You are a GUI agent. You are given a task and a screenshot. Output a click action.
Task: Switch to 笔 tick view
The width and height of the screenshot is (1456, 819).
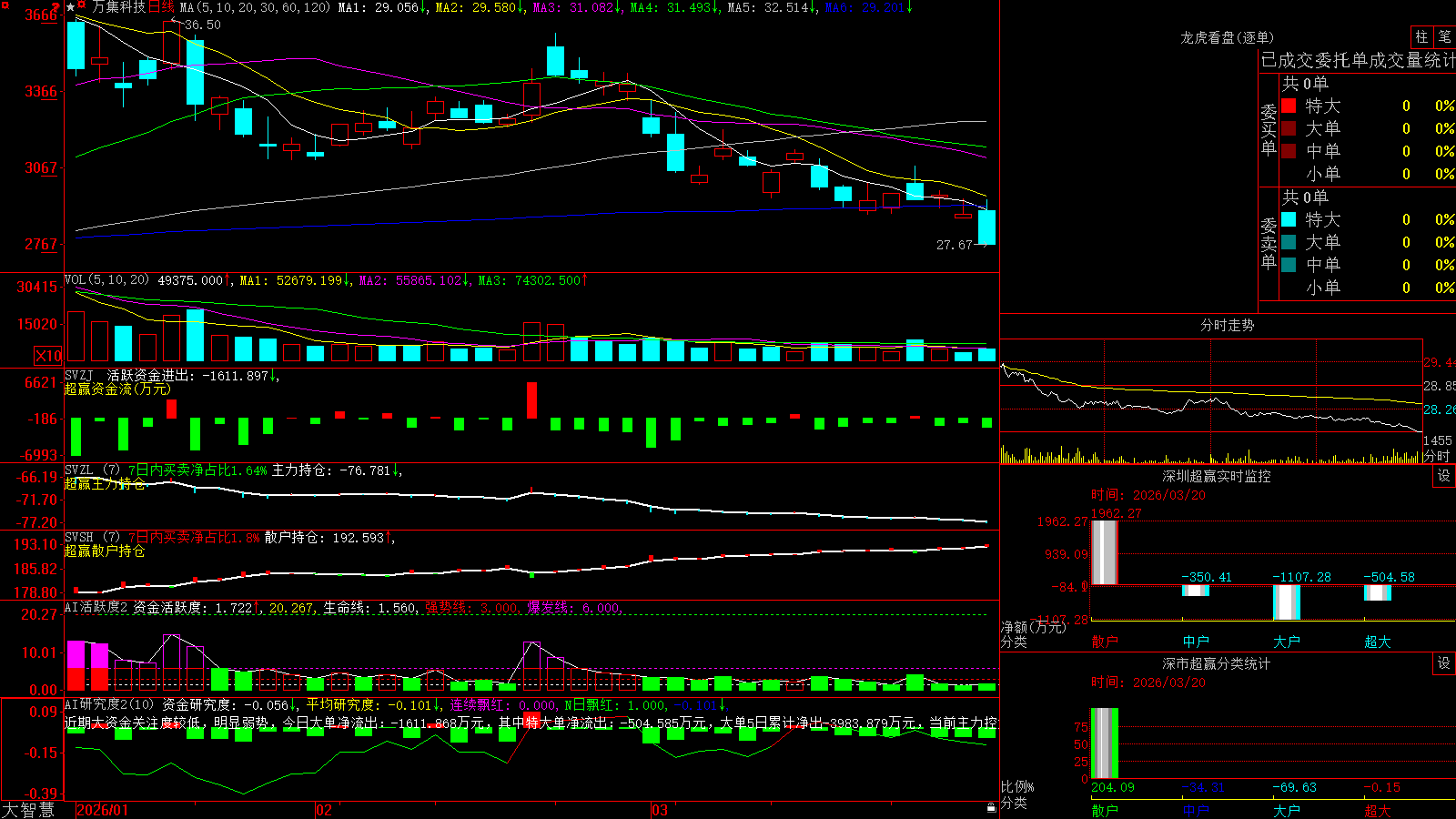pos(1444,36)
